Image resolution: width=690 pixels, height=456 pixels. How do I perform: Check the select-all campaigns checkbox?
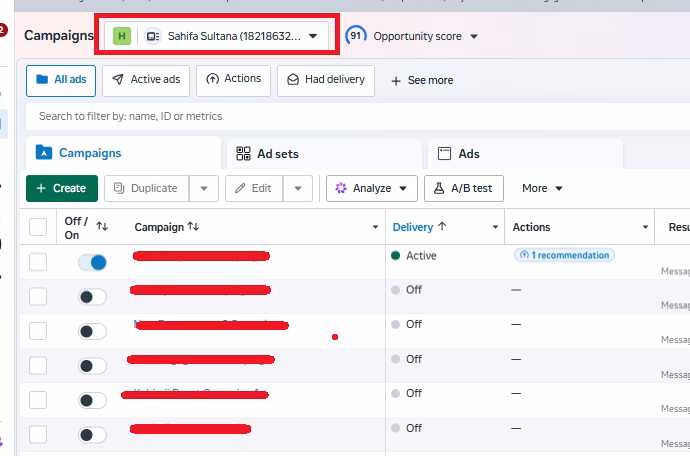coord(38,227)
